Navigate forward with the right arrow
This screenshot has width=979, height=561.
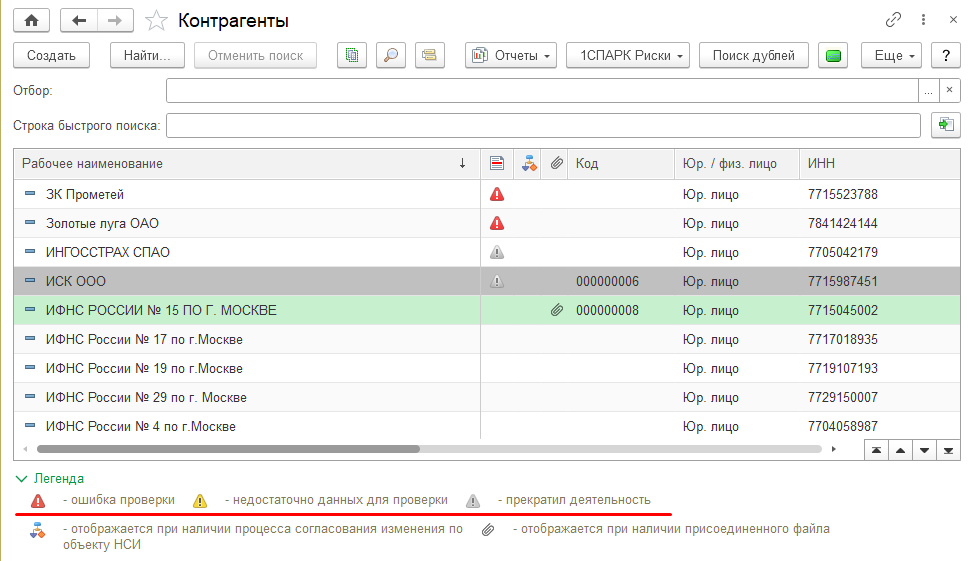point(115,21)
